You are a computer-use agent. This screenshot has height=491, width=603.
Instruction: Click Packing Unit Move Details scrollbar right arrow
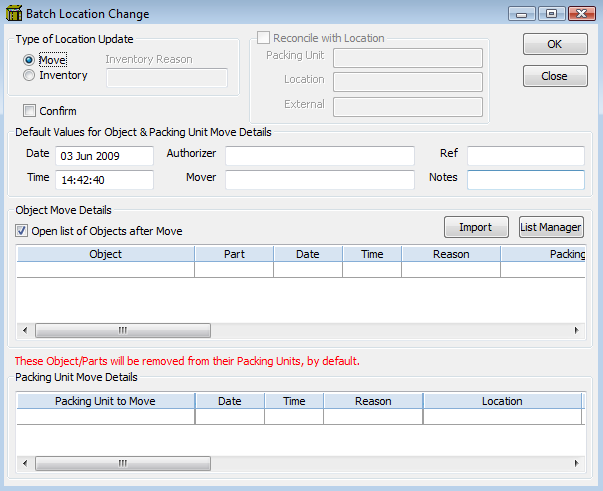pos(576,463)
